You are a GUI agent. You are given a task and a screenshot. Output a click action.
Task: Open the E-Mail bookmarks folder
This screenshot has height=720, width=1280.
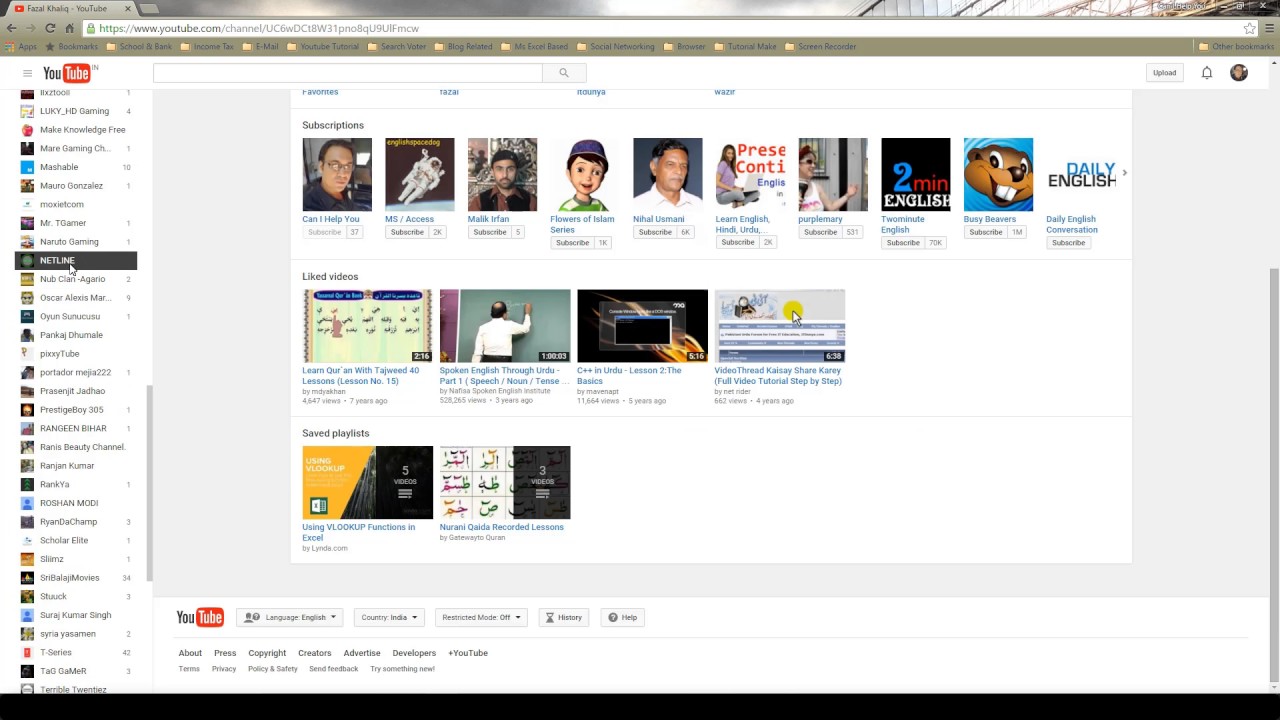click(x=261, y=47)
